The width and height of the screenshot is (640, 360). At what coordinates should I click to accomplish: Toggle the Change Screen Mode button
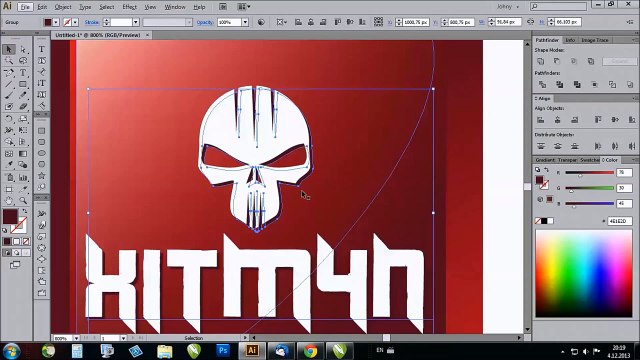(x=15, y=265)
